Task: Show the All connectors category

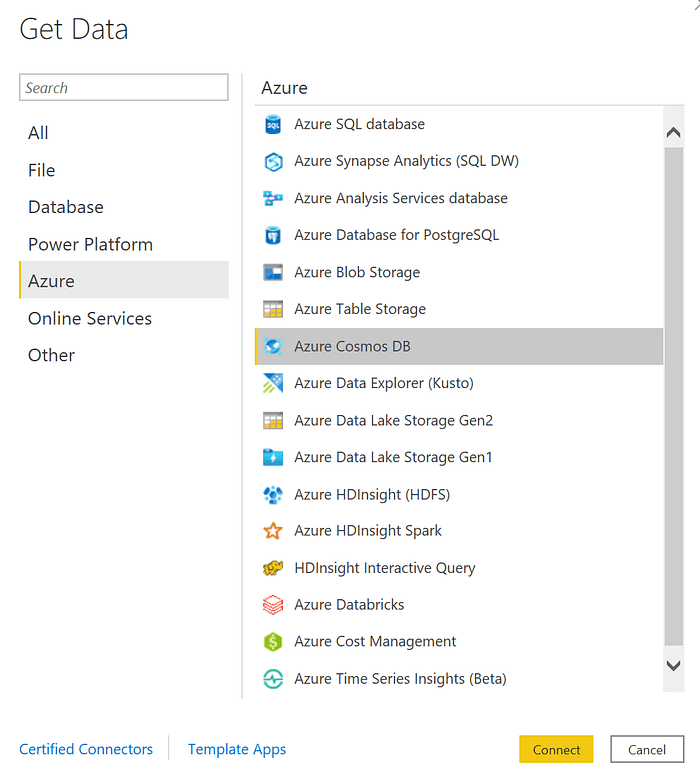Action: 38,133
